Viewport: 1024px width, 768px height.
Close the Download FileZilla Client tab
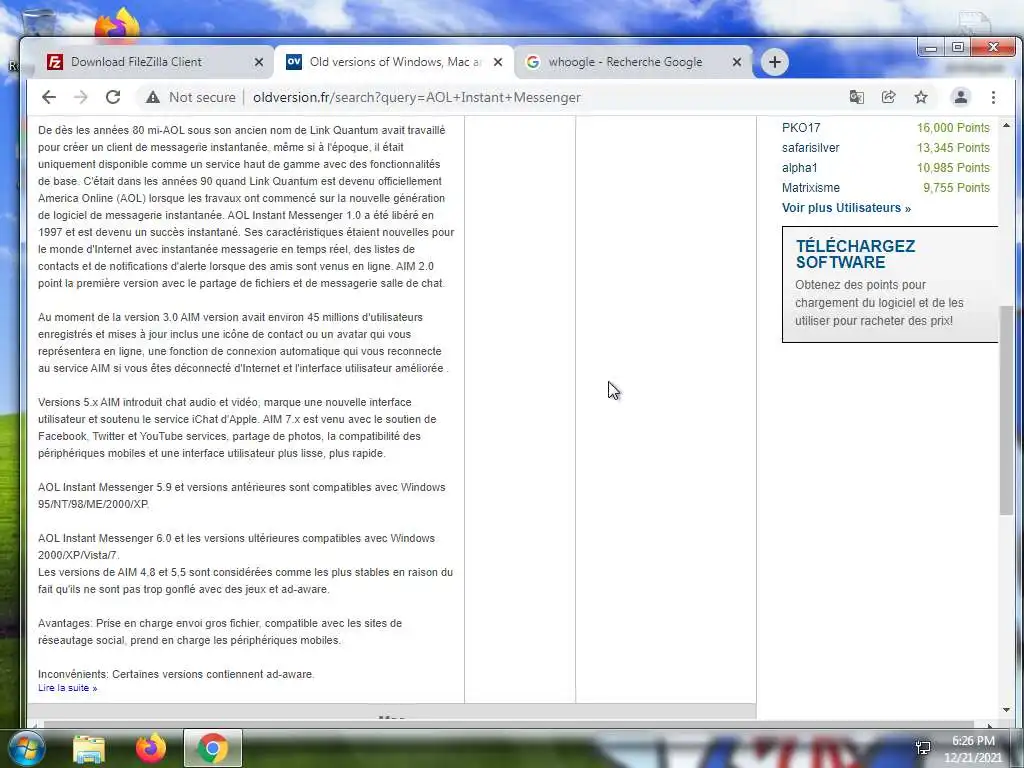pos(259,62)
